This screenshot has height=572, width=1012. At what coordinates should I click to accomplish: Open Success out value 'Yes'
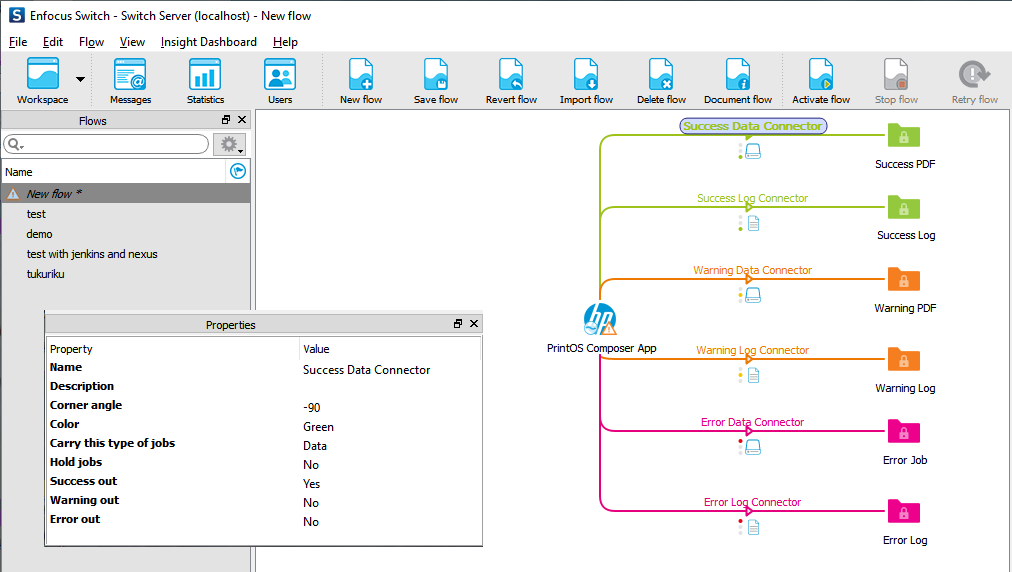(x=312, y=484)
